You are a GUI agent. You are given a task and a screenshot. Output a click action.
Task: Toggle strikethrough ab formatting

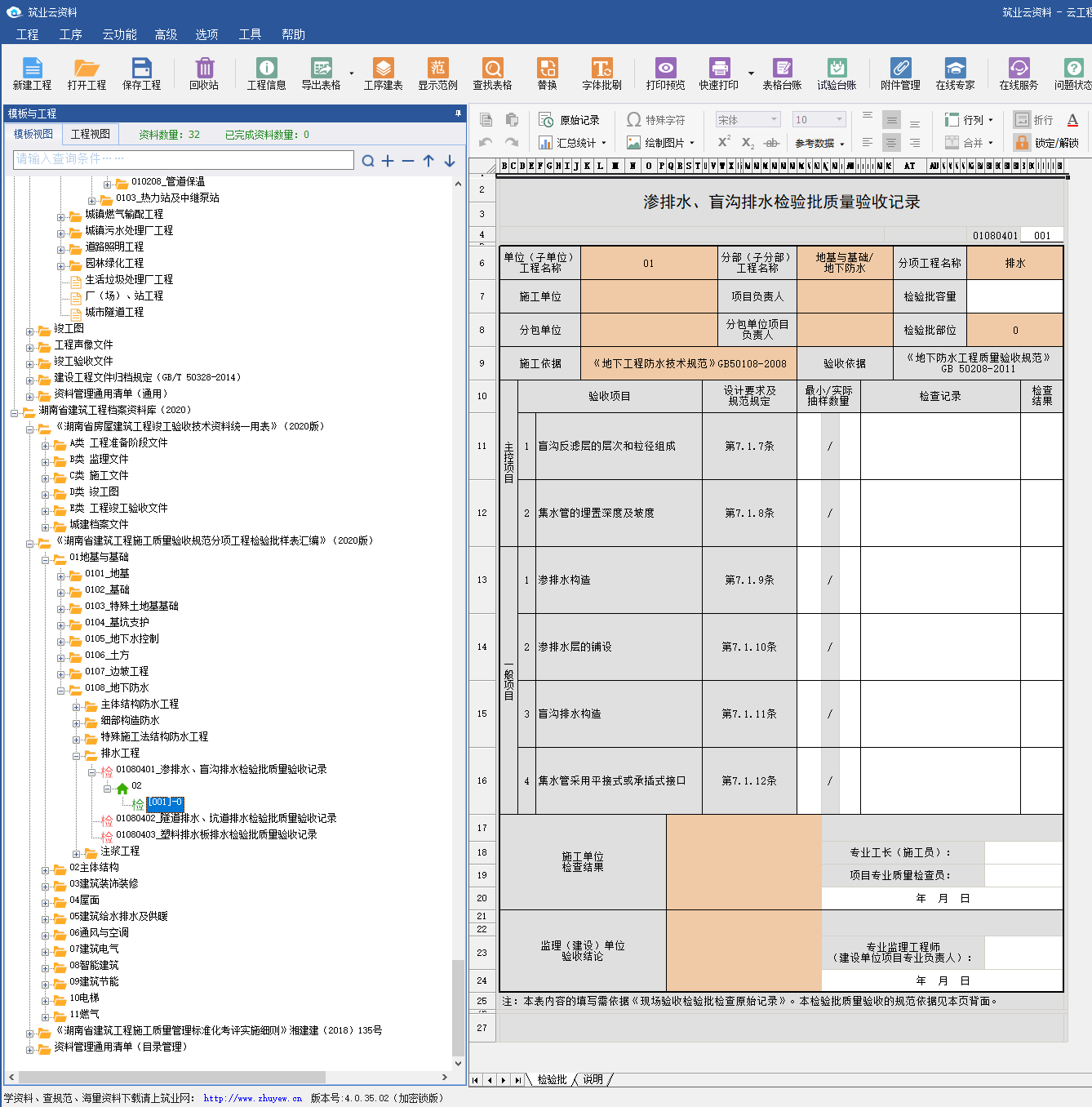click(x=771, y=142)
